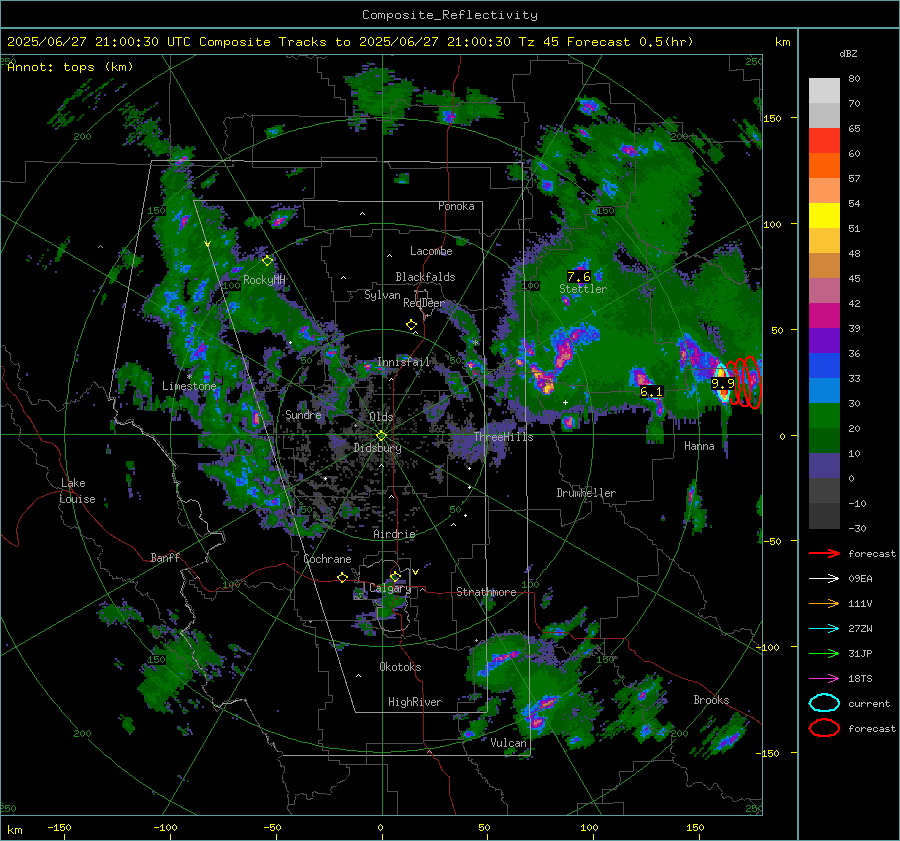The height and width of the screenshot is (841, 900).
Task: Click the RedDeer city label
Action: point(424,303)
